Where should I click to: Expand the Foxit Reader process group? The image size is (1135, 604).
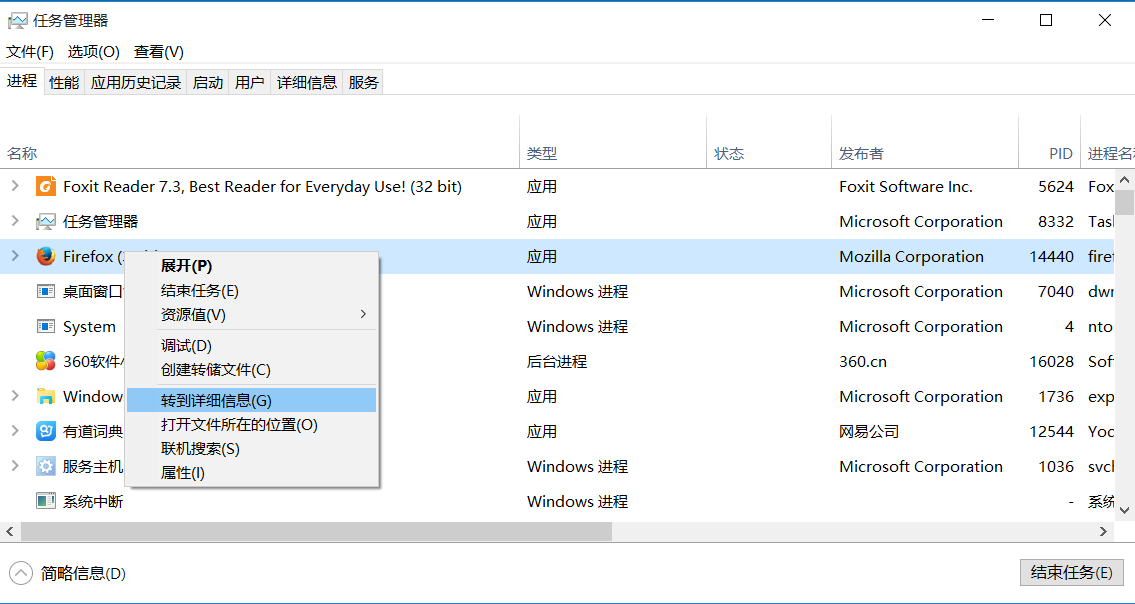[x=14, y=186]
